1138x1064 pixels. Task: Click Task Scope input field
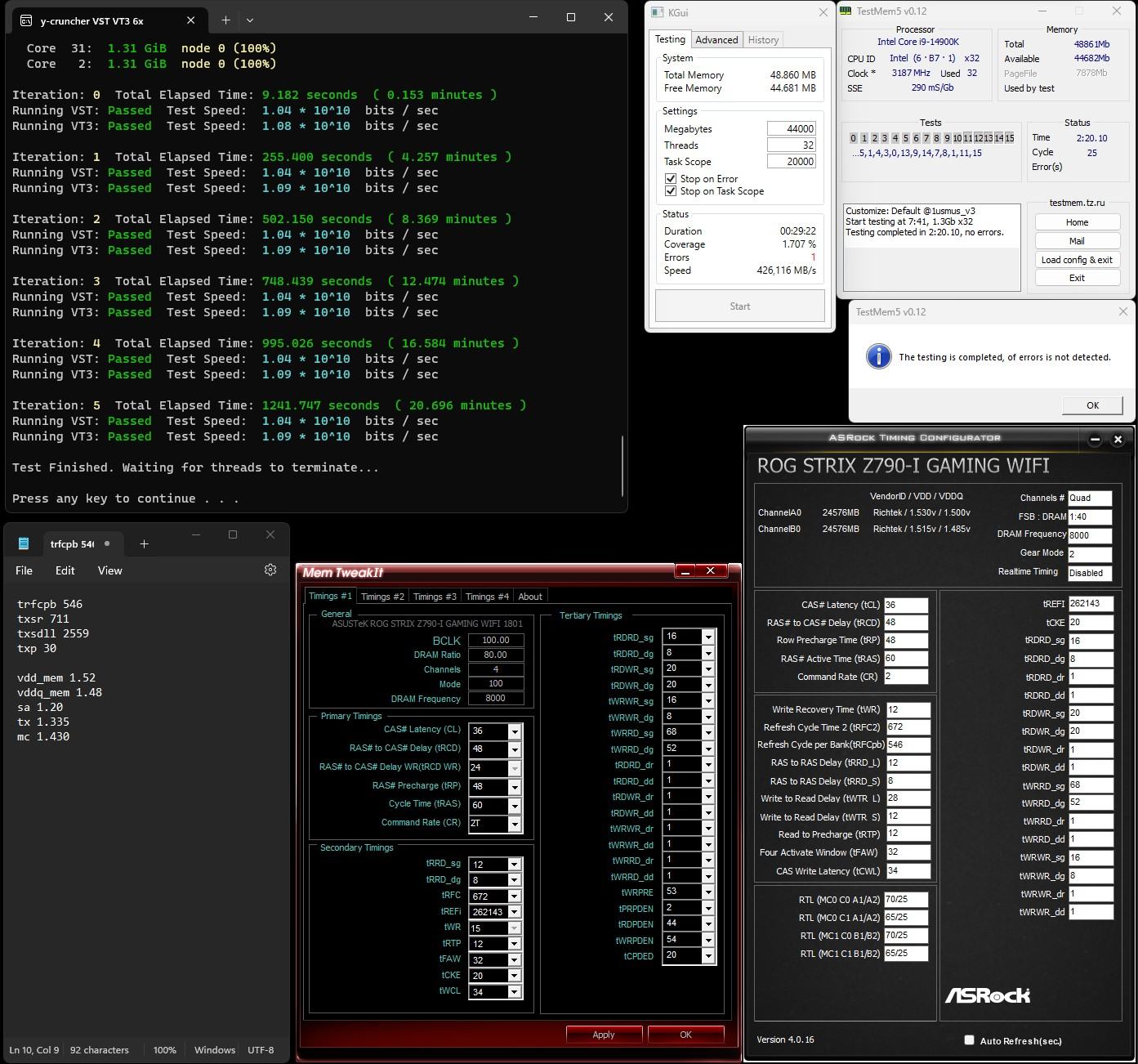792,161
